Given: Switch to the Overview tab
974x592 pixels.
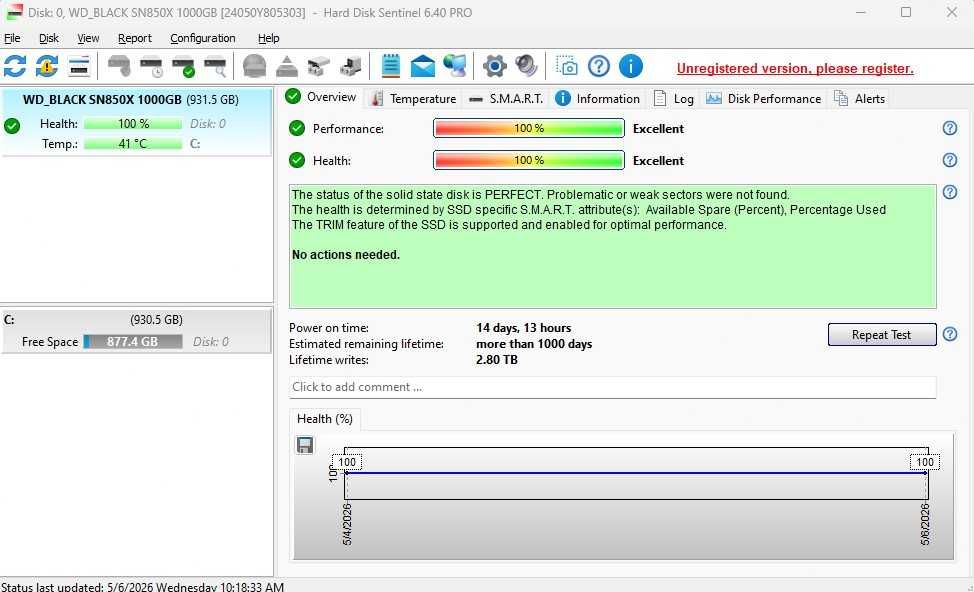Looking at the screenshot, I should [321, 97].
